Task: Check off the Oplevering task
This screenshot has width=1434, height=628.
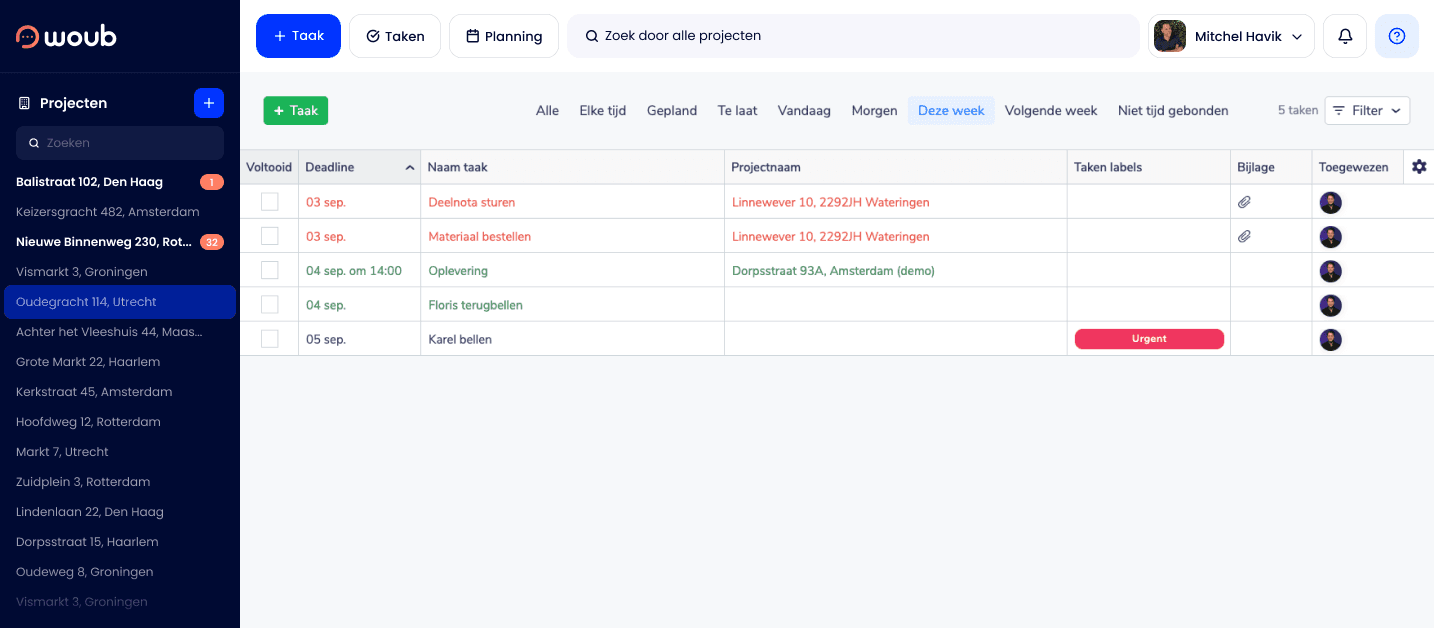Action: click(269, 270)
